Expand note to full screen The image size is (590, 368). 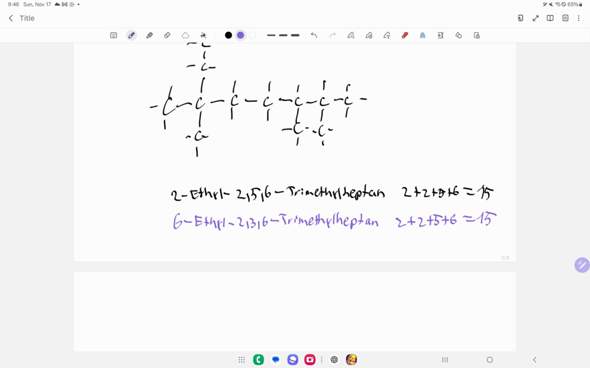pyautogui.click(x=535, y=18)
